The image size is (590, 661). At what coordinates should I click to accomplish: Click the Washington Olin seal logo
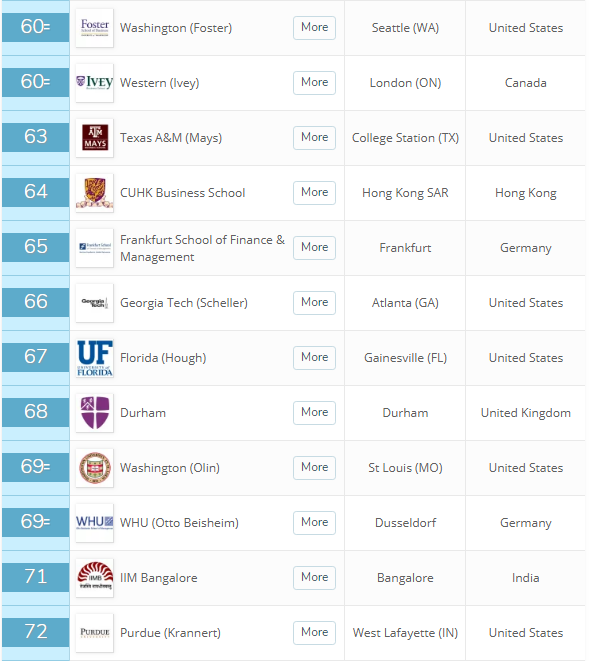[x=95, y=468]
